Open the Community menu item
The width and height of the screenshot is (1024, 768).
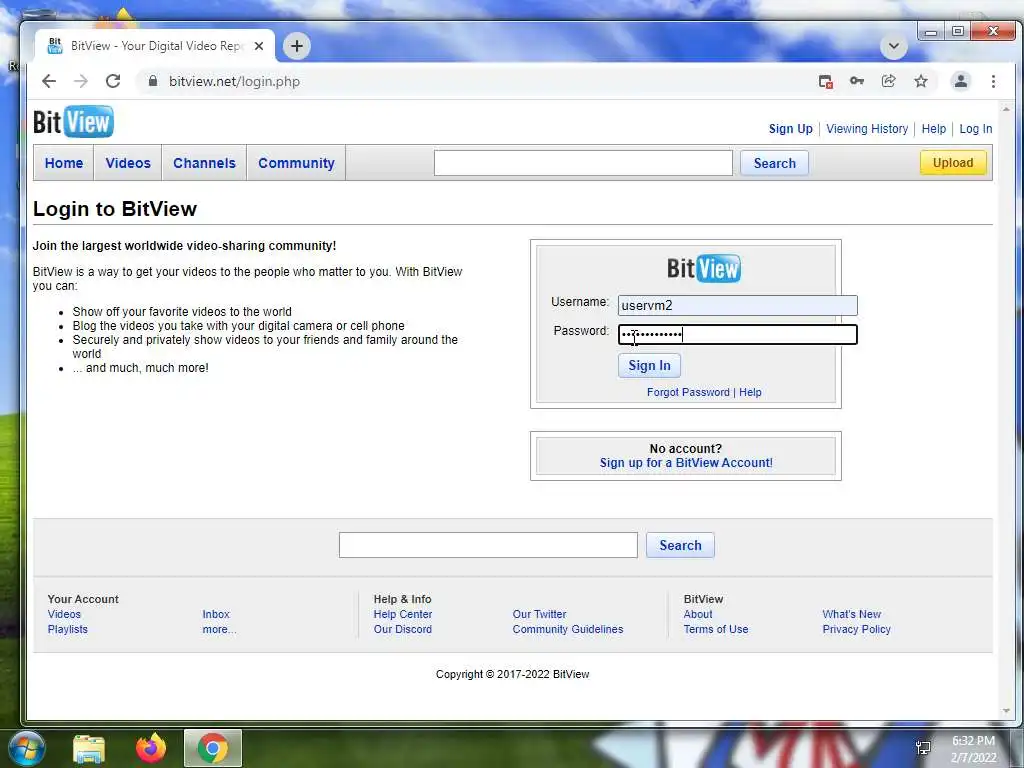pyautogui.click(x=296, y=163)
